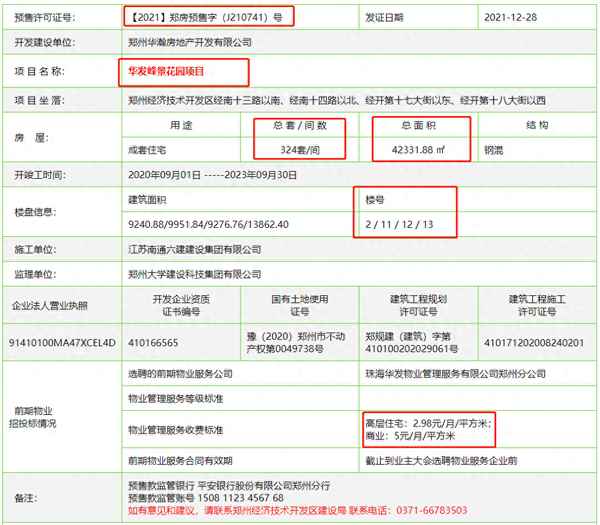Screen dimensions: 600x525
Task: Select developer 郑州华瀚房地产开发有限公司
Action: [190, 42]
